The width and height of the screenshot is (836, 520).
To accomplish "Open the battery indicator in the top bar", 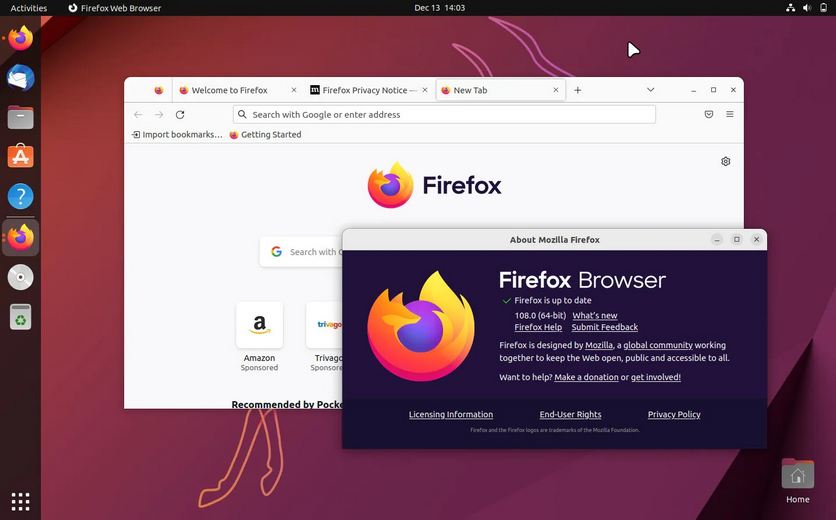I will (823, 7).
